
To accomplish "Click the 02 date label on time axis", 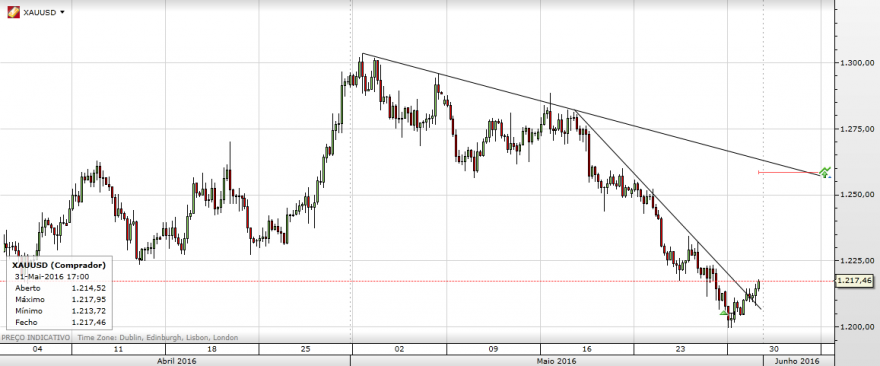I will coord(400,349).
